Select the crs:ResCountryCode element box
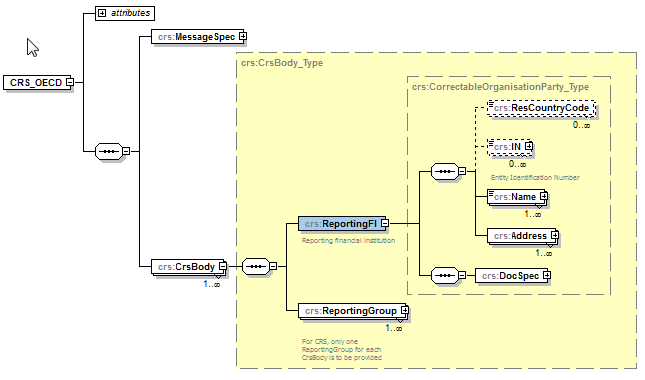 point(541,108)
